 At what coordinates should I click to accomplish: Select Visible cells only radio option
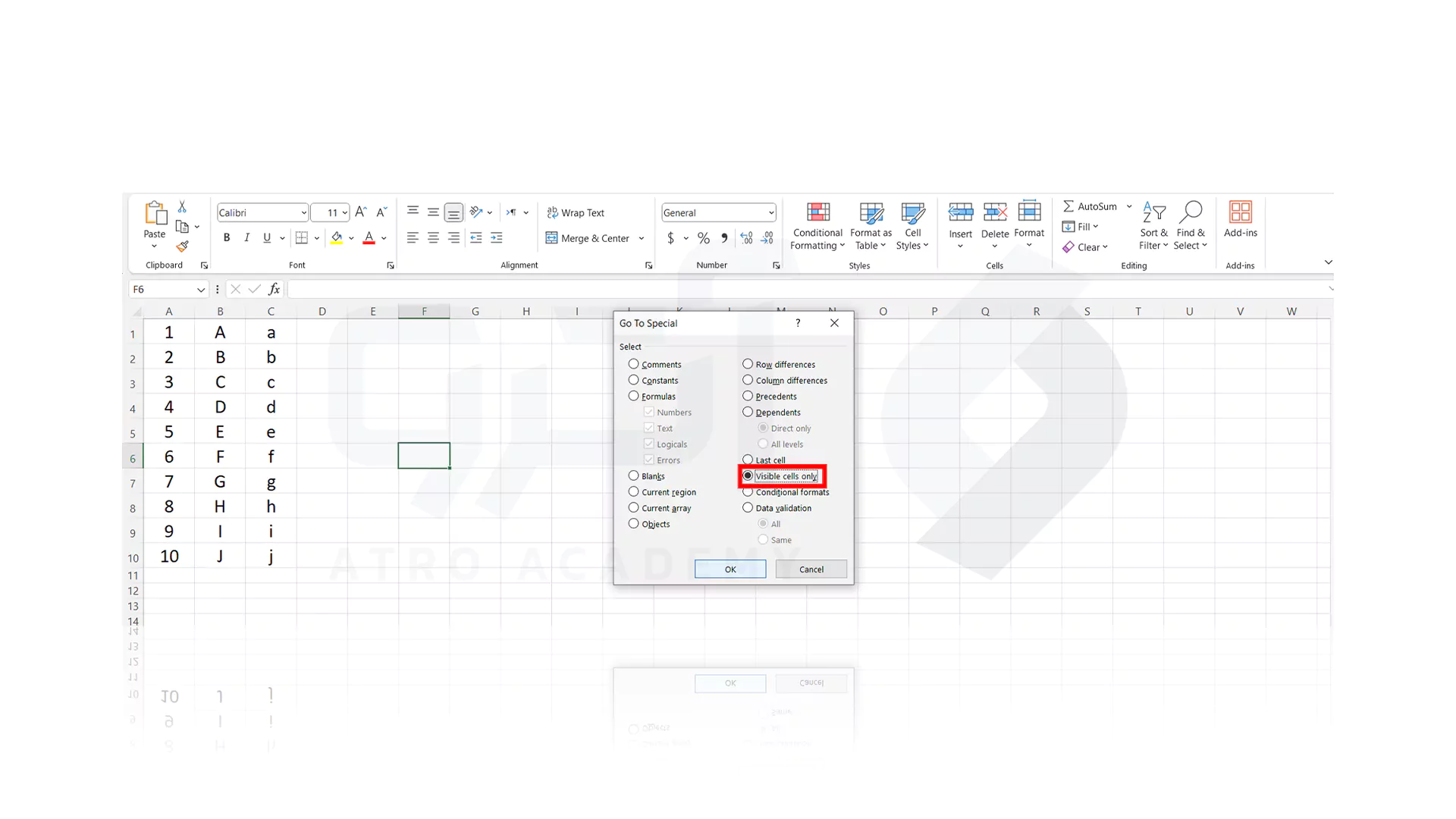[748, 476]
